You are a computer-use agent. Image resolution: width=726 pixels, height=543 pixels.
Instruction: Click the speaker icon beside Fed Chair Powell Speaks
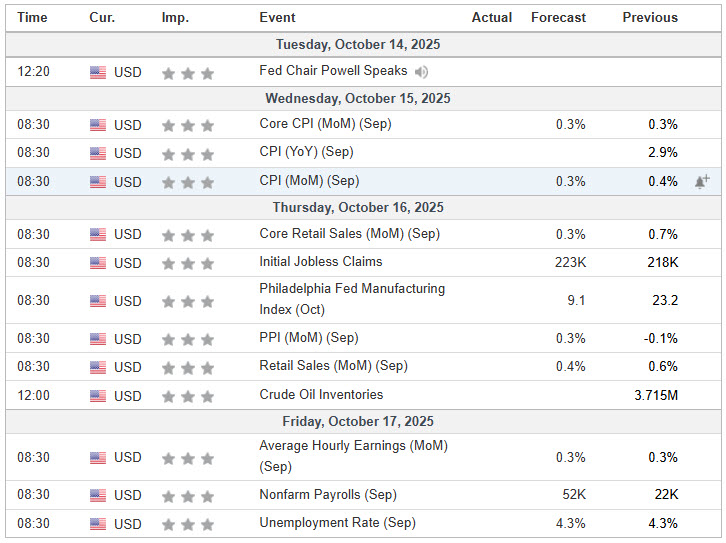[x=422, y=72]
